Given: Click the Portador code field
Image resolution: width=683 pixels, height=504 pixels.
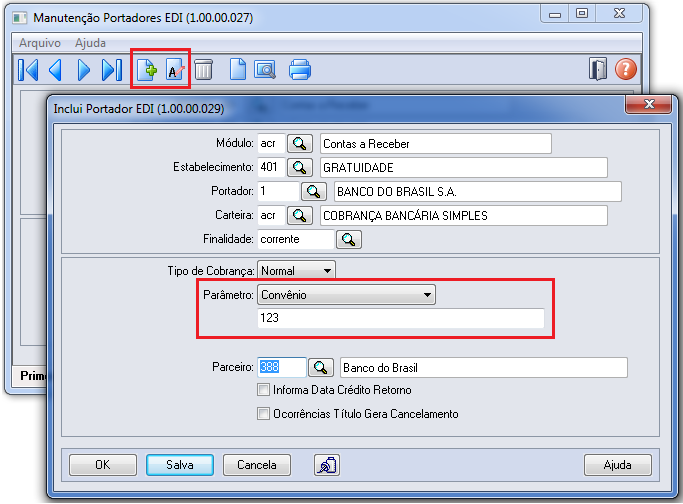Looking at the screenshot, I should pos(278,191).
